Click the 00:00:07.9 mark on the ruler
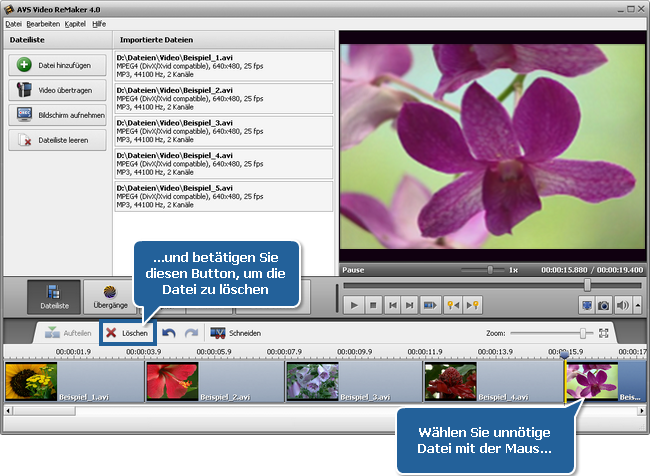 (x=284, y=352)
